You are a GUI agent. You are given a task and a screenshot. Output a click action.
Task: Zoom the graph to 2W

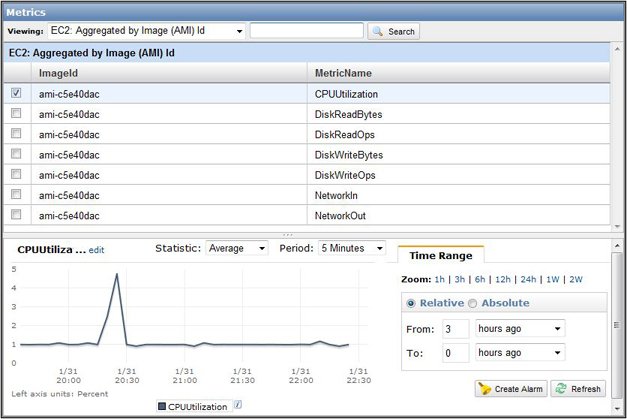click(x=576, y=279)
